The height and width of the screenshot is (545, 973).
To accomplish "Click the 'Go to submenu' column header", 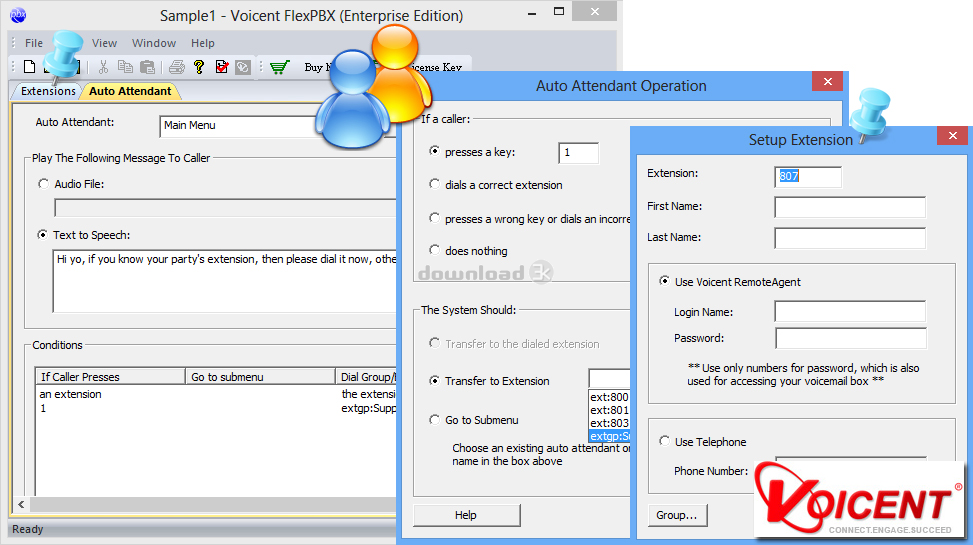I will click(260, 377).
